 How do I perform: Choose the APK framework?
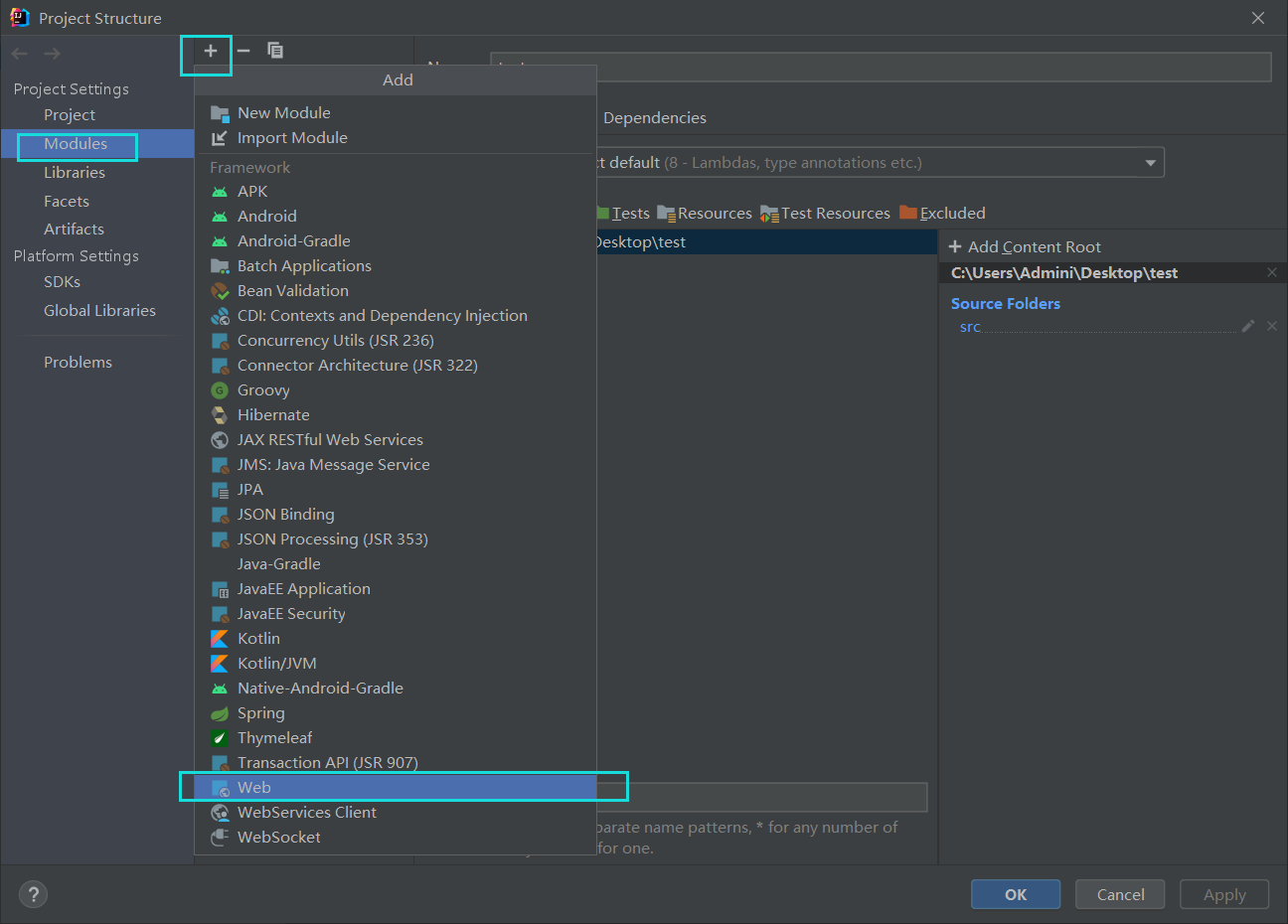[396, 192]
